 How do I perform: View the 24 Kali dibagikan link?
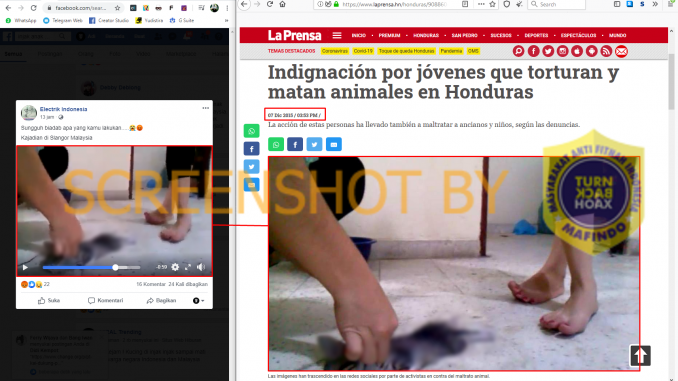(188, 284)
